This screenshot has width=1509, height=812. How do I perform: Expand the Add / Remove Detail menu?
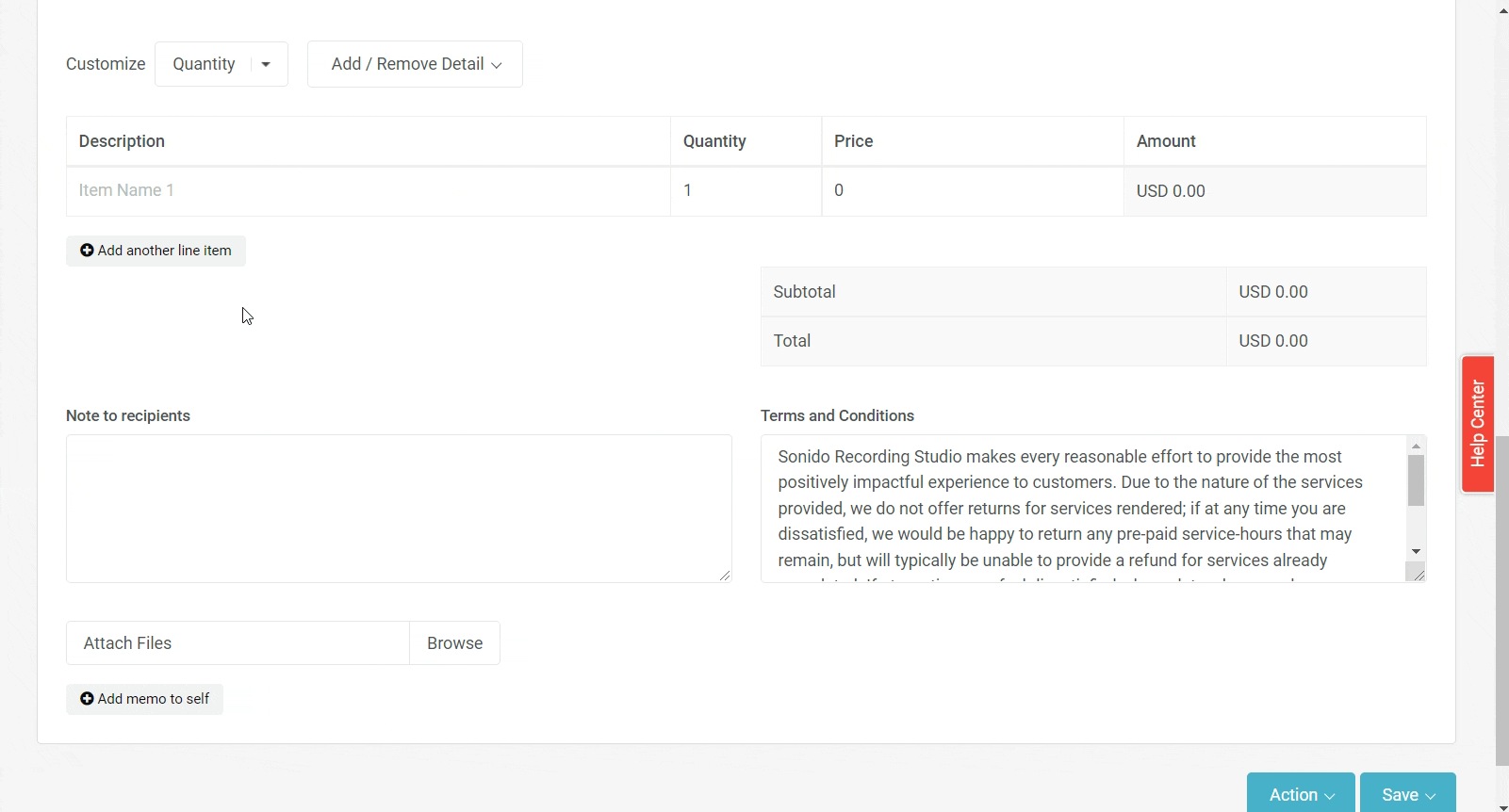coord(415,64)
